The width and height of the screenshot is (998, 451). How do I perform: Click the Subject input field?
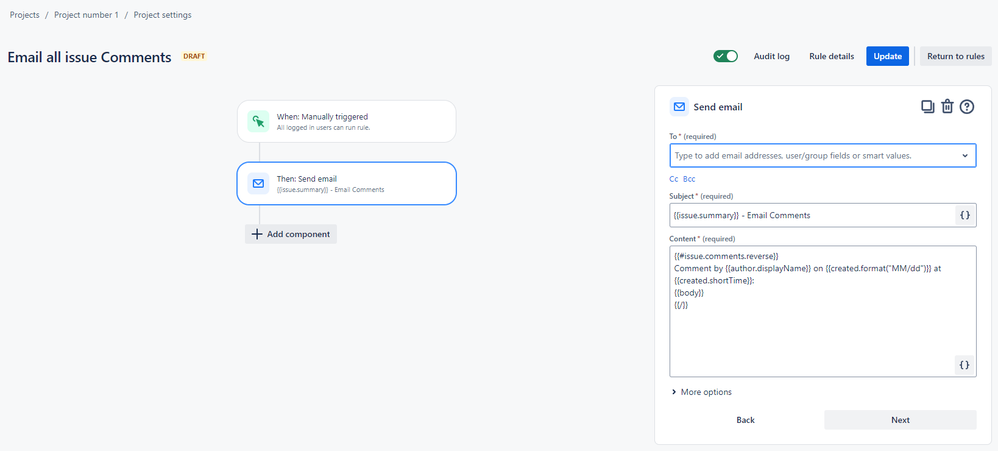(x=810, y=215)
